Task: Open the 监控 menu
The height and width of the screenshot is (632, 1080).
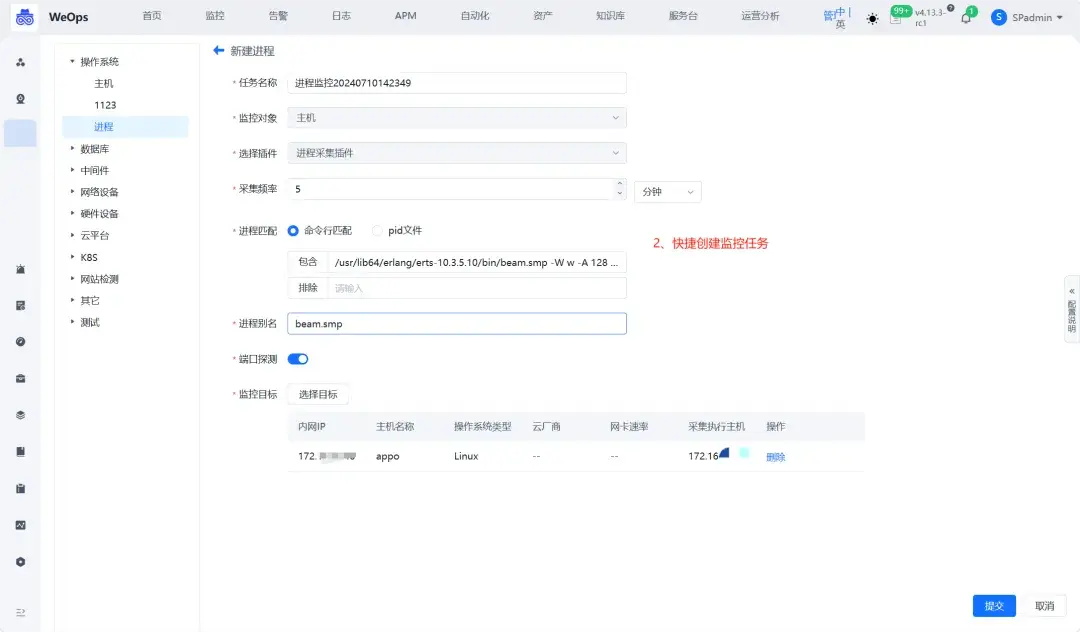Action: coord(215,16)
